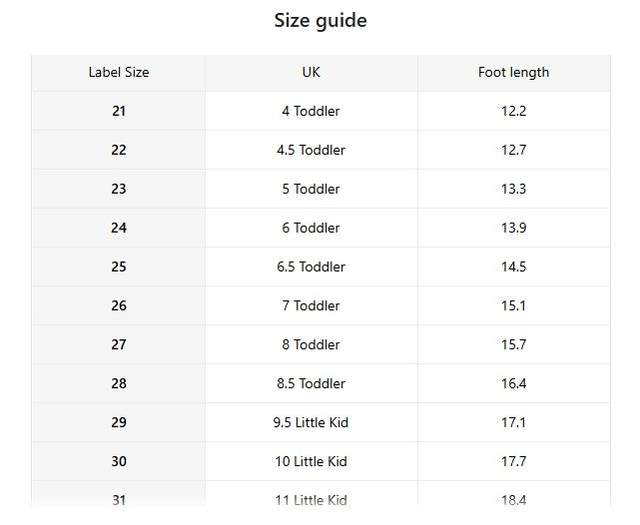
Task: Select label size 24 cell
Action: click(119, 228)
